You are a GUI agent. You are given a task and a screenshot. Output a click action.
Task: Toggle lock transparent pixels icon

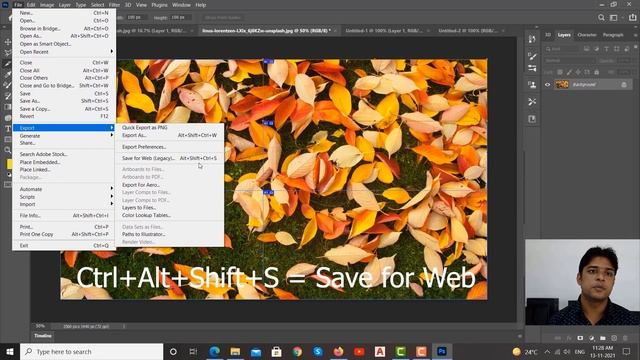(560, 72)
